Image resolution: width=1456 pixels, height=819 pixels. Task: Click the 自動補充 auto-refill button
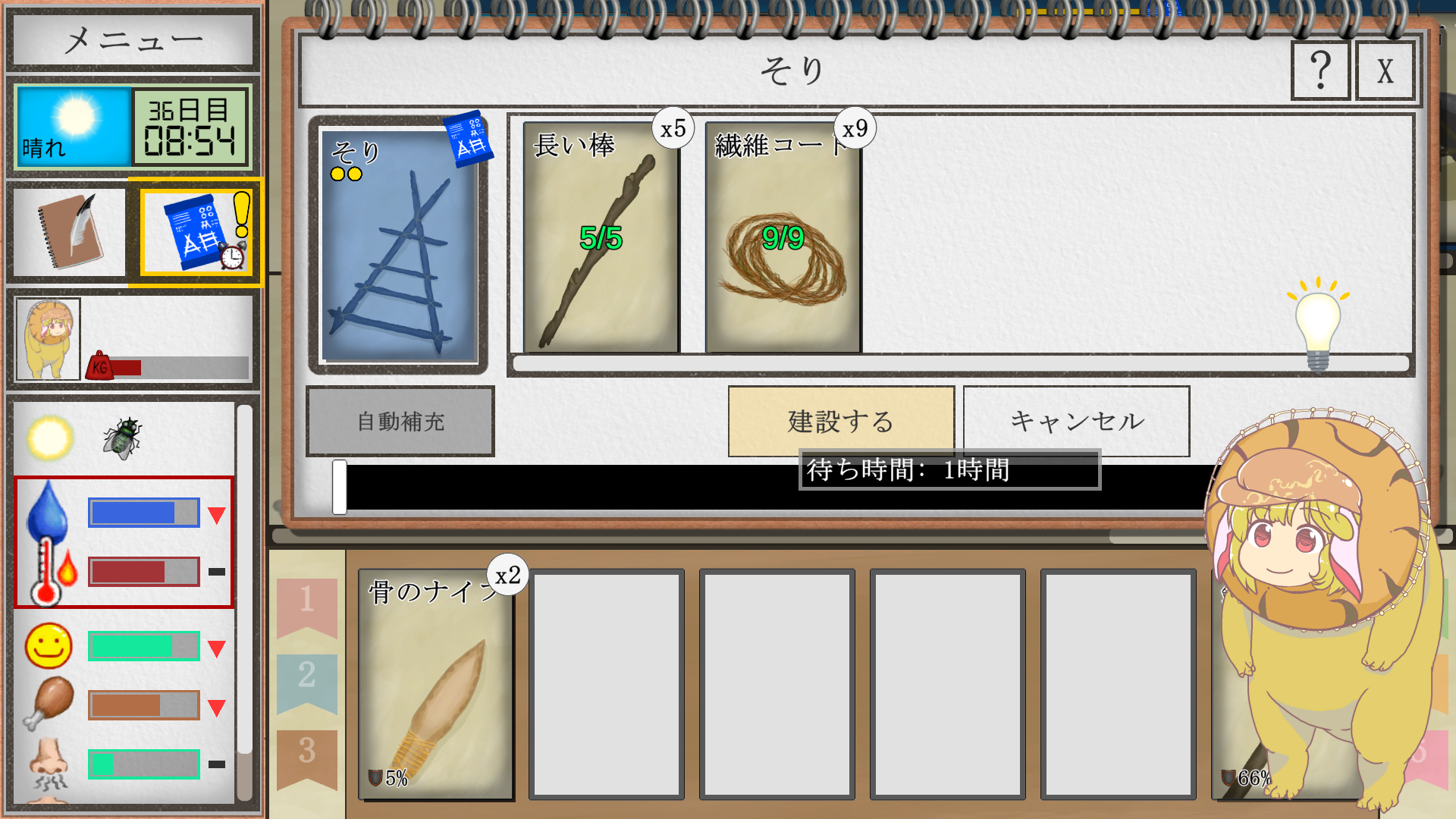click(x=400, y=422)
